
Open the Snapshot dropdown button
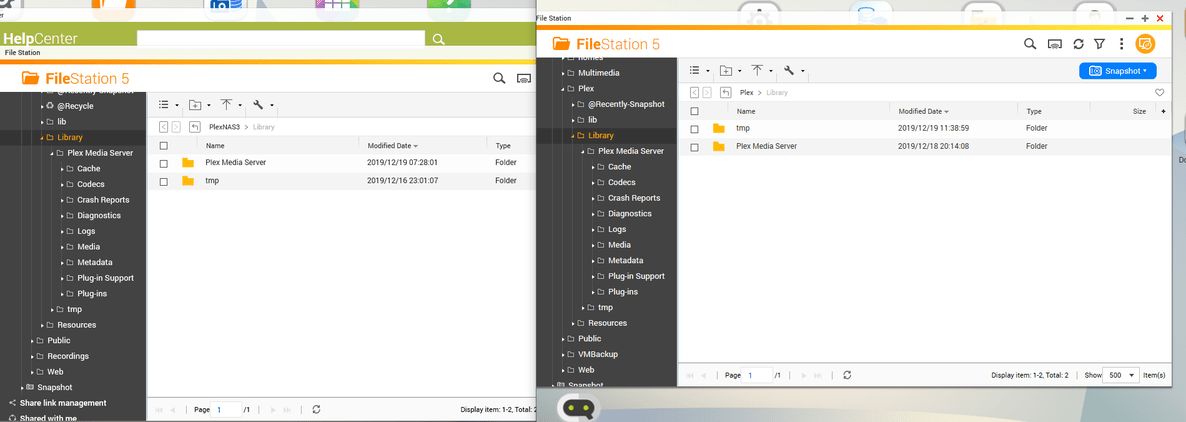[1117, 70]
